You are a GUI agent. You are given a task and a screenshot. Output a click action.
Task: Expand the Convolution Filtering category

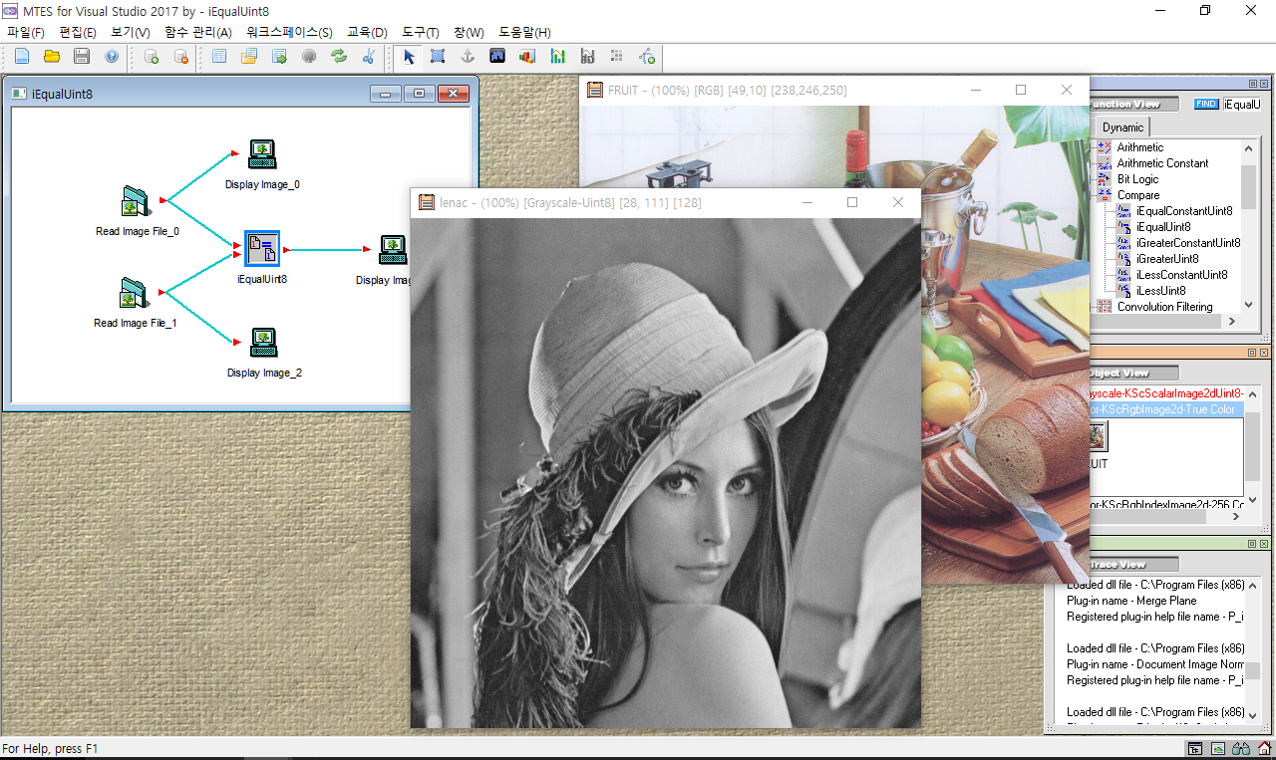point(1164,307)
